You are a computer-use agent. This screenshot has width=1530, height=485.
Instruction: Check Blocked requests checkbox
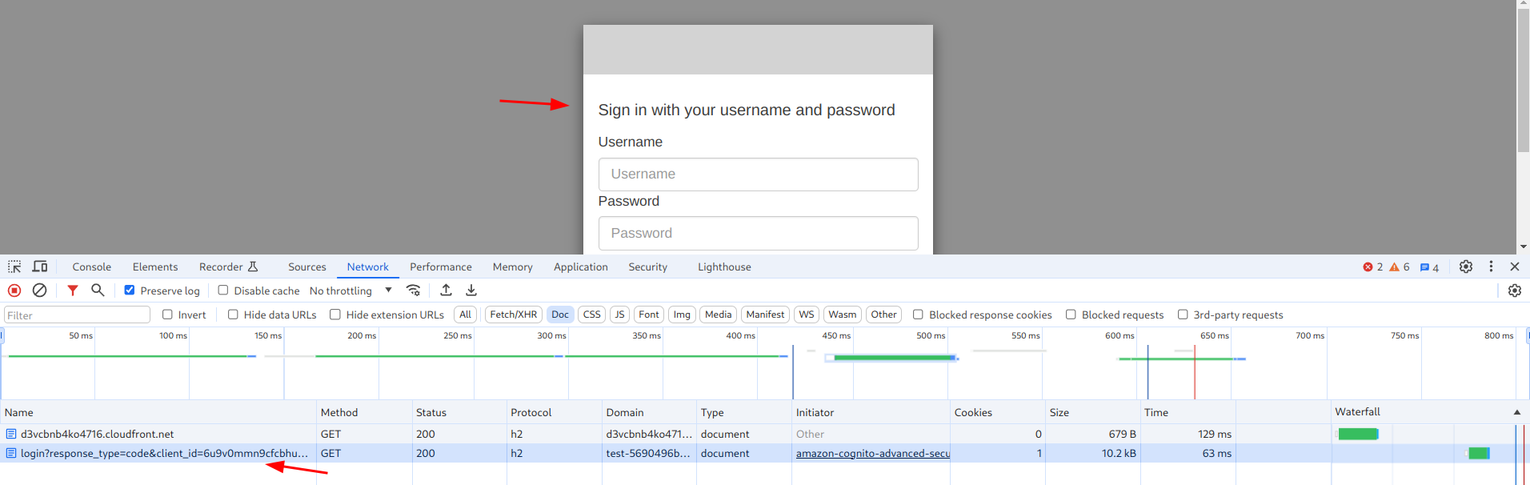pyautogui.click(x=1071, y=315)
